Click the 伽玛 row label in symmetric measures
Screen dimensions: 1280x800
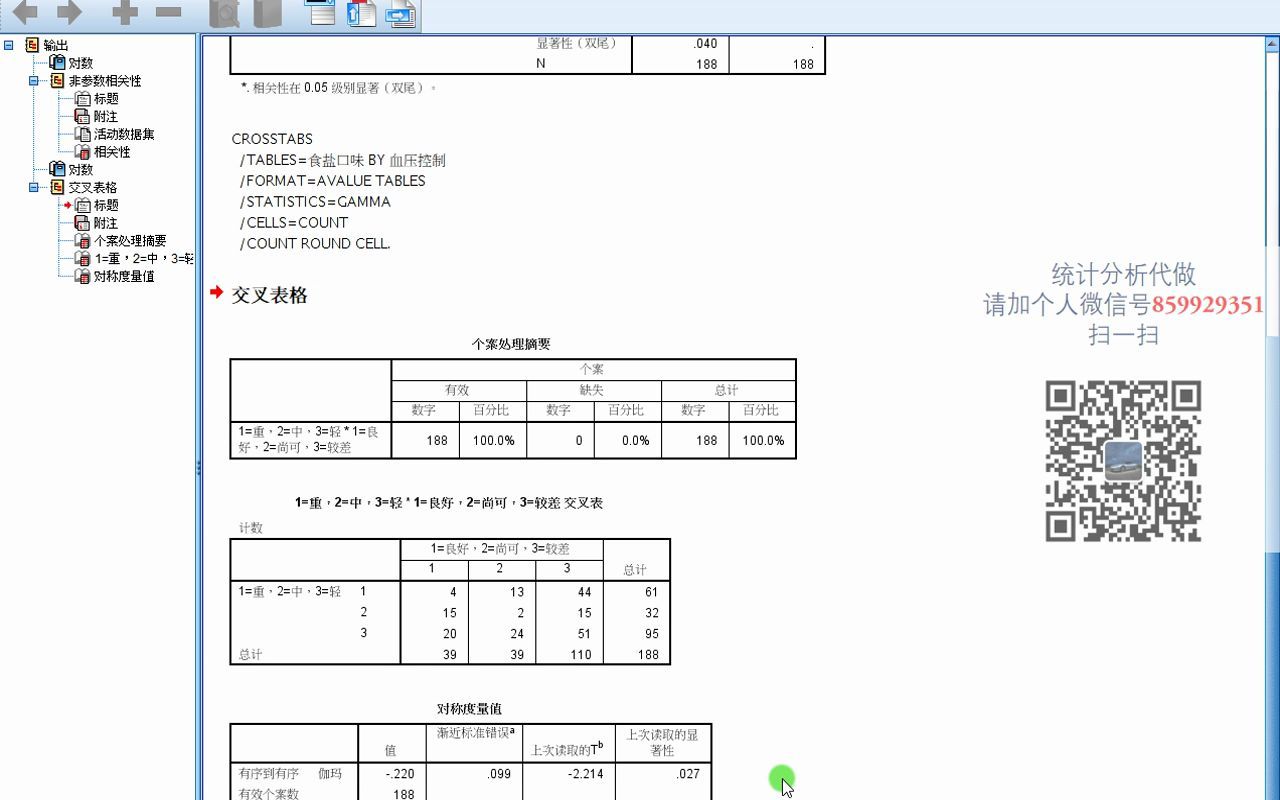330,774
